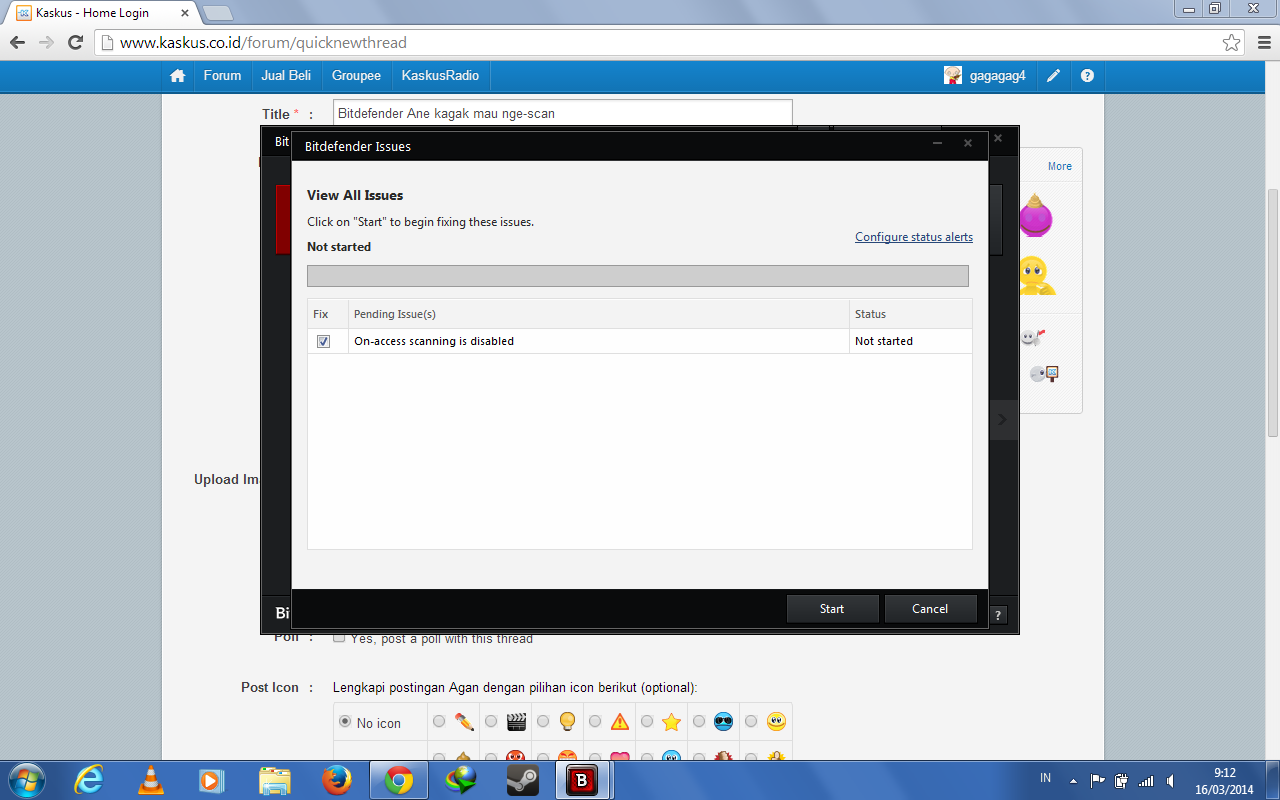
Task: Click the question mark icon on Bitdefender main window
Action: [998, 615]
